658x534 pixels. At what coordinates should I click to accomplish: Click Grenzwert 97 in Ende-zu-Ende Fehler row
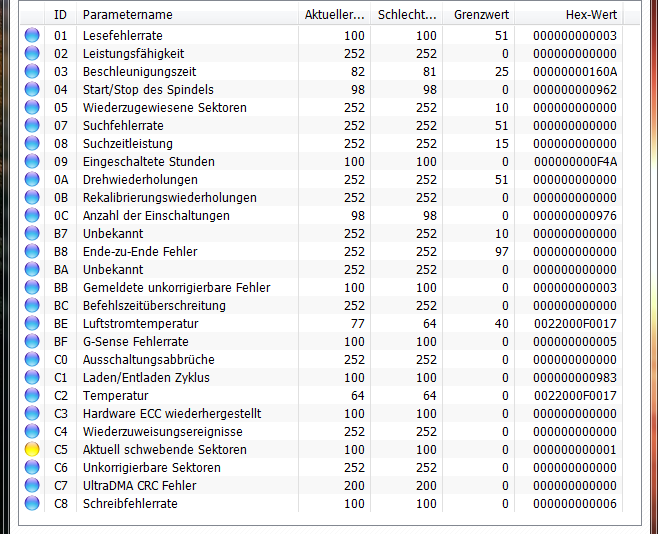pyautogui.click(x=501, y=252)
